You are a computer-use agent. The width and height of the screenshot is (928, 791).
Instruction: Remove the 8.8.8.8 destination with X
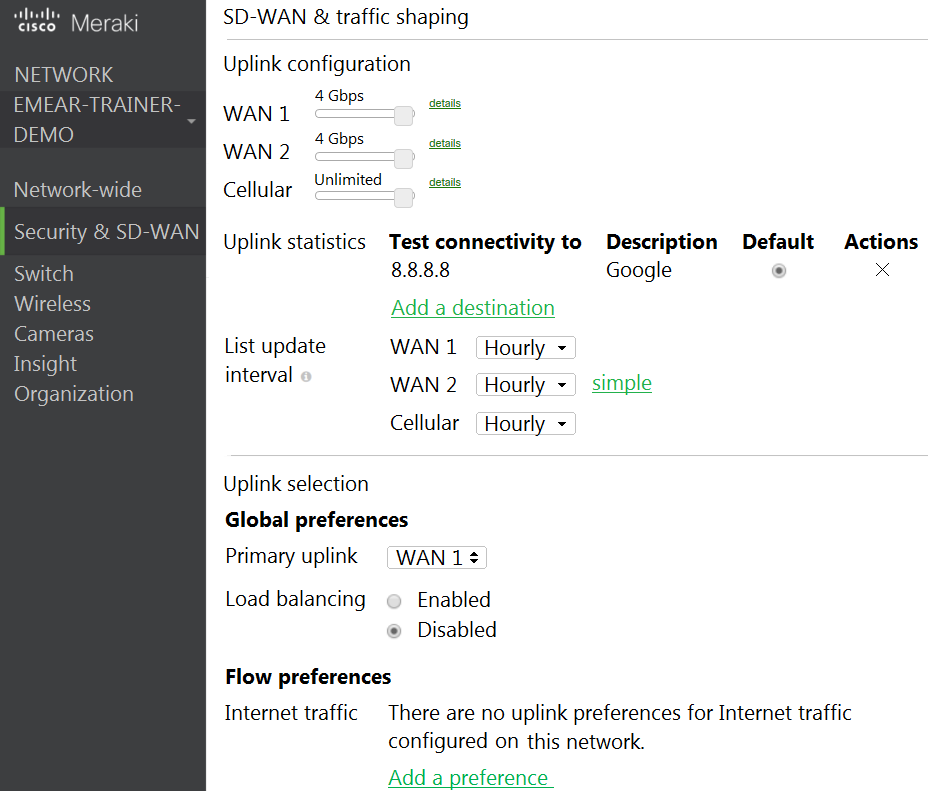[x=882, y=270]
